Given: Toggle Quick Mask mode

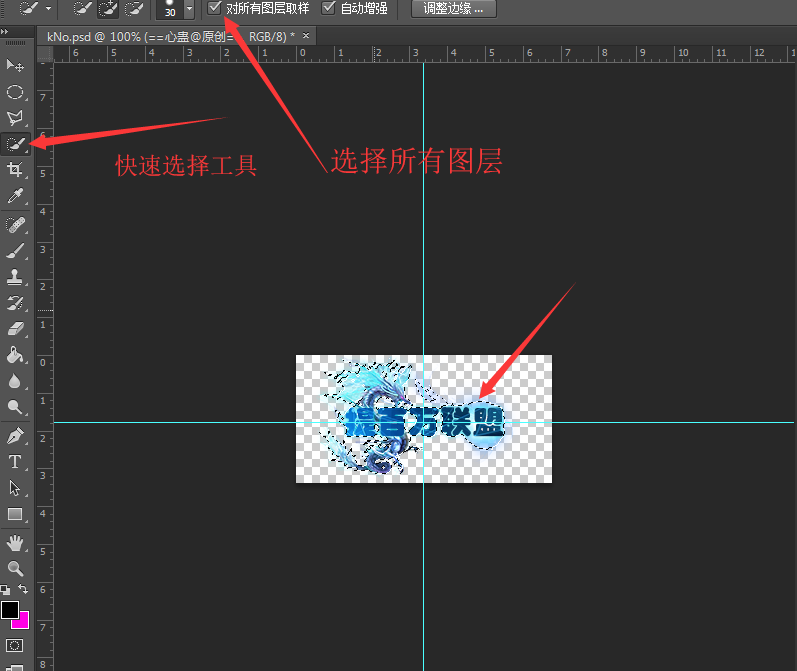Looking at the screenshot, I should pyautogui.click(x=14, y=646).
